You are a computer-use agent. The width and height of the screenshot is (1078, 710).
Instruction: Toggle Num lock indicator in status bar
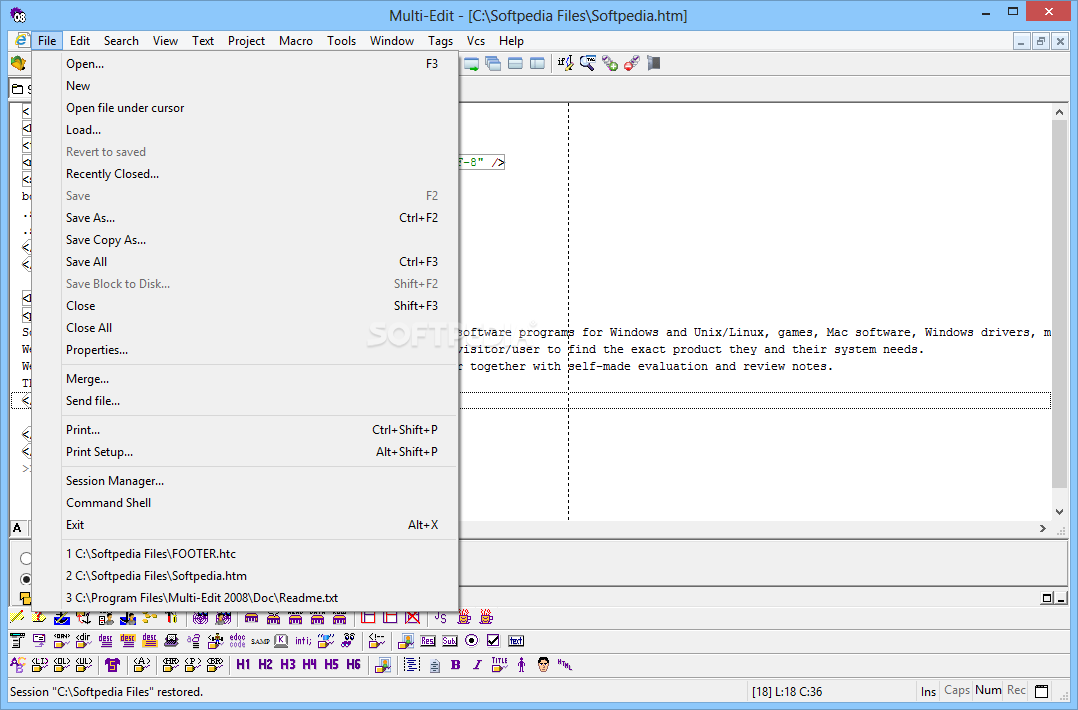(x=988, y=690)
